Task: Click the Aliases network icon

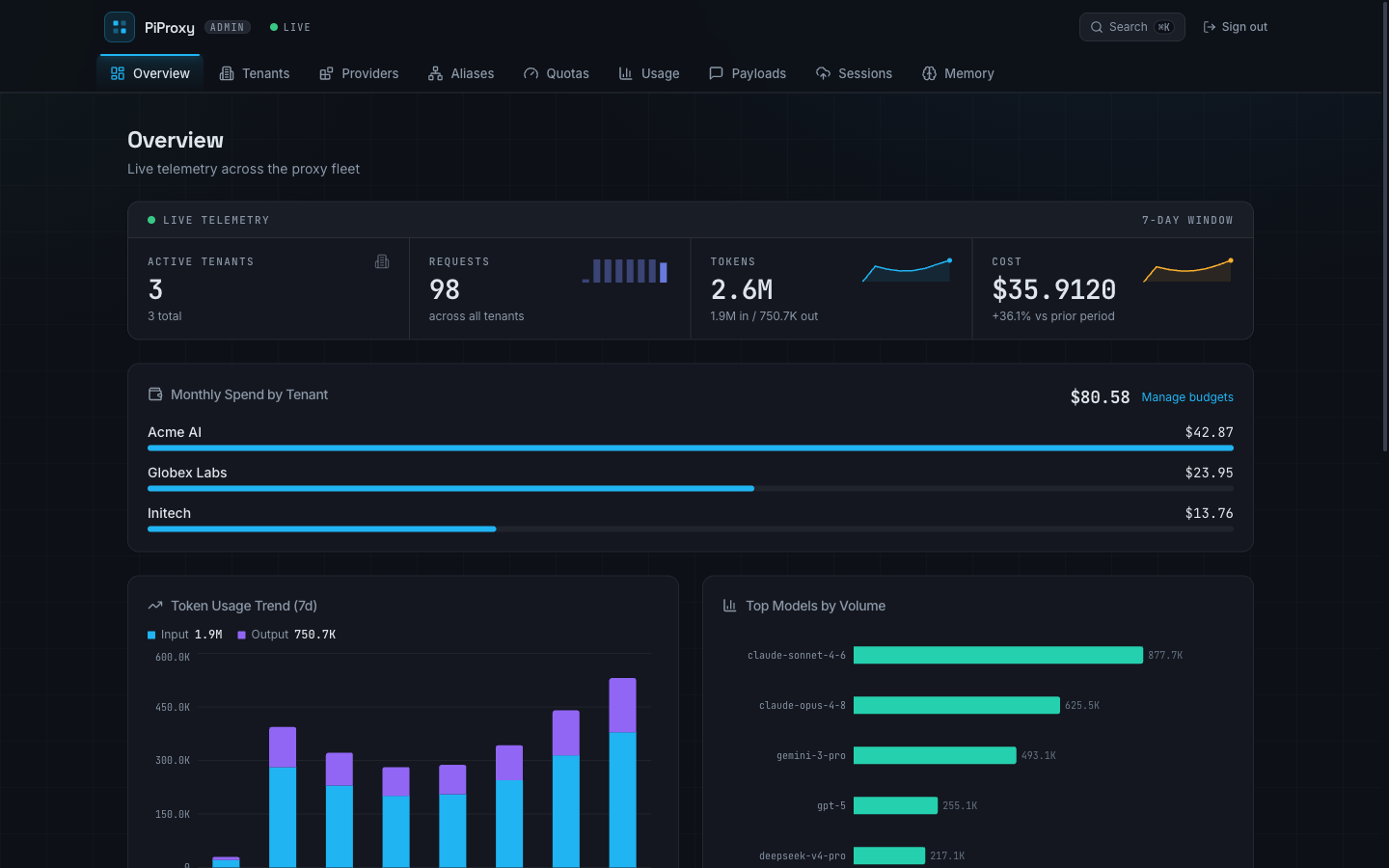Action: click(x=436, y=73)
